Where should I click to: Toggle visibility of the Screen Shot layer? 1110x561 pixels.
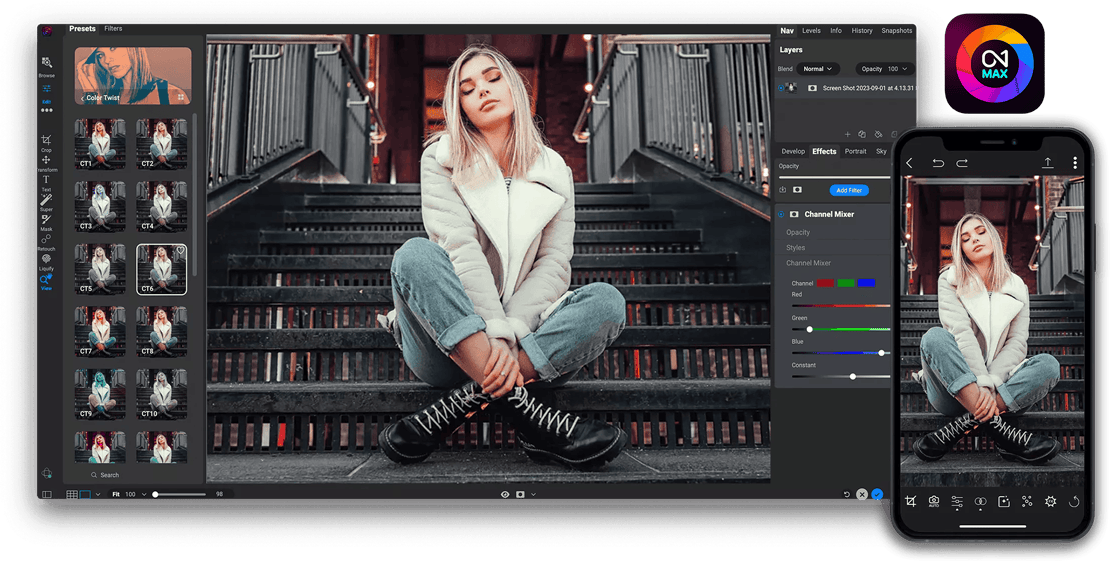782,88
